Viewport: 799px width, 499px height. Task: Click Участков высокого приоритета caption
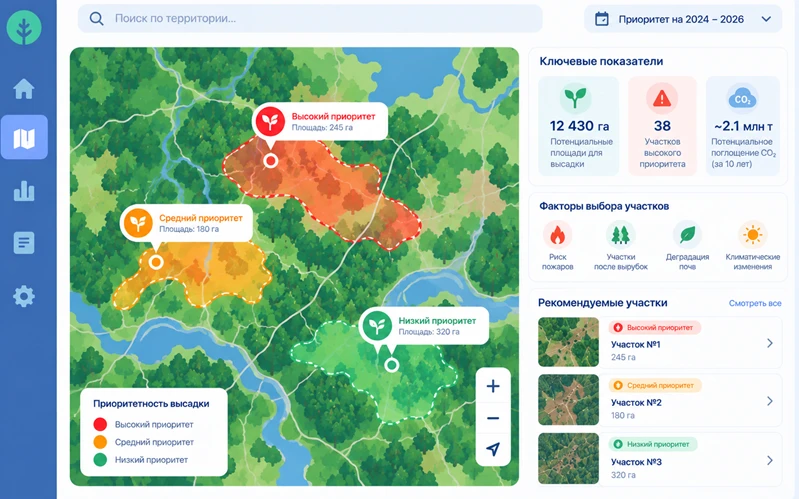pos(662,153)
